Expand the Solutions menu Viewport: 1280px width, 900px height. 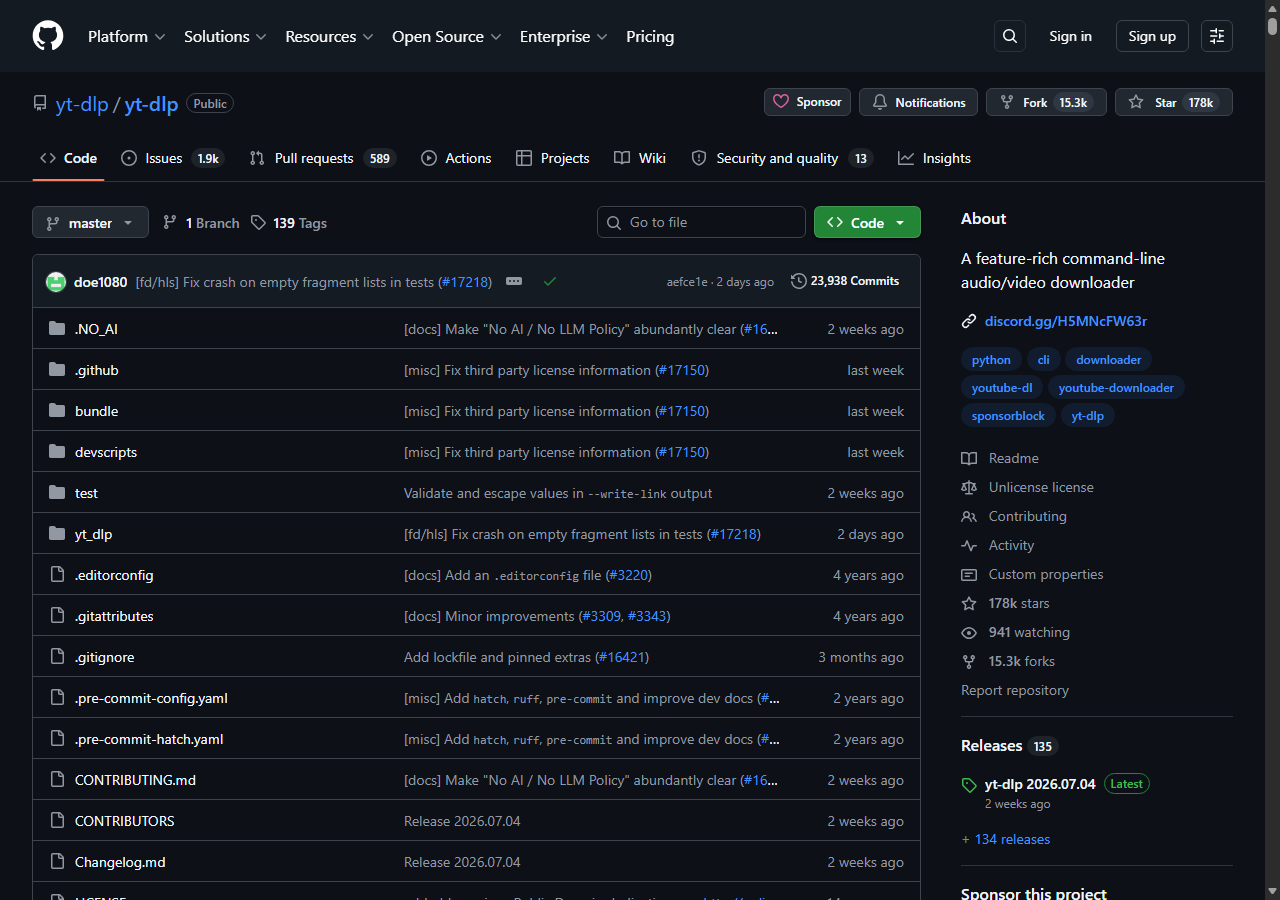tap(225, 36)
